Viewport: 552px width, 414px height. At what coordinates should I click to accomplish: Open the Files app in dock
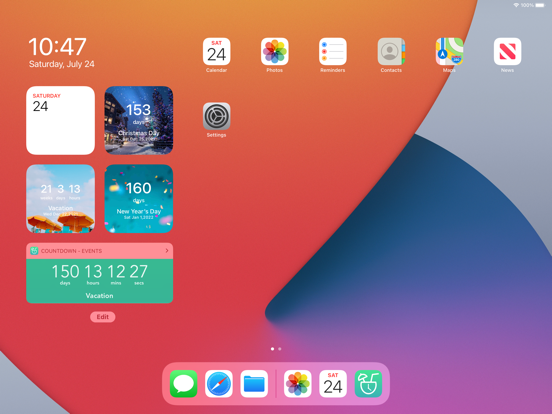tap(254, 384)
